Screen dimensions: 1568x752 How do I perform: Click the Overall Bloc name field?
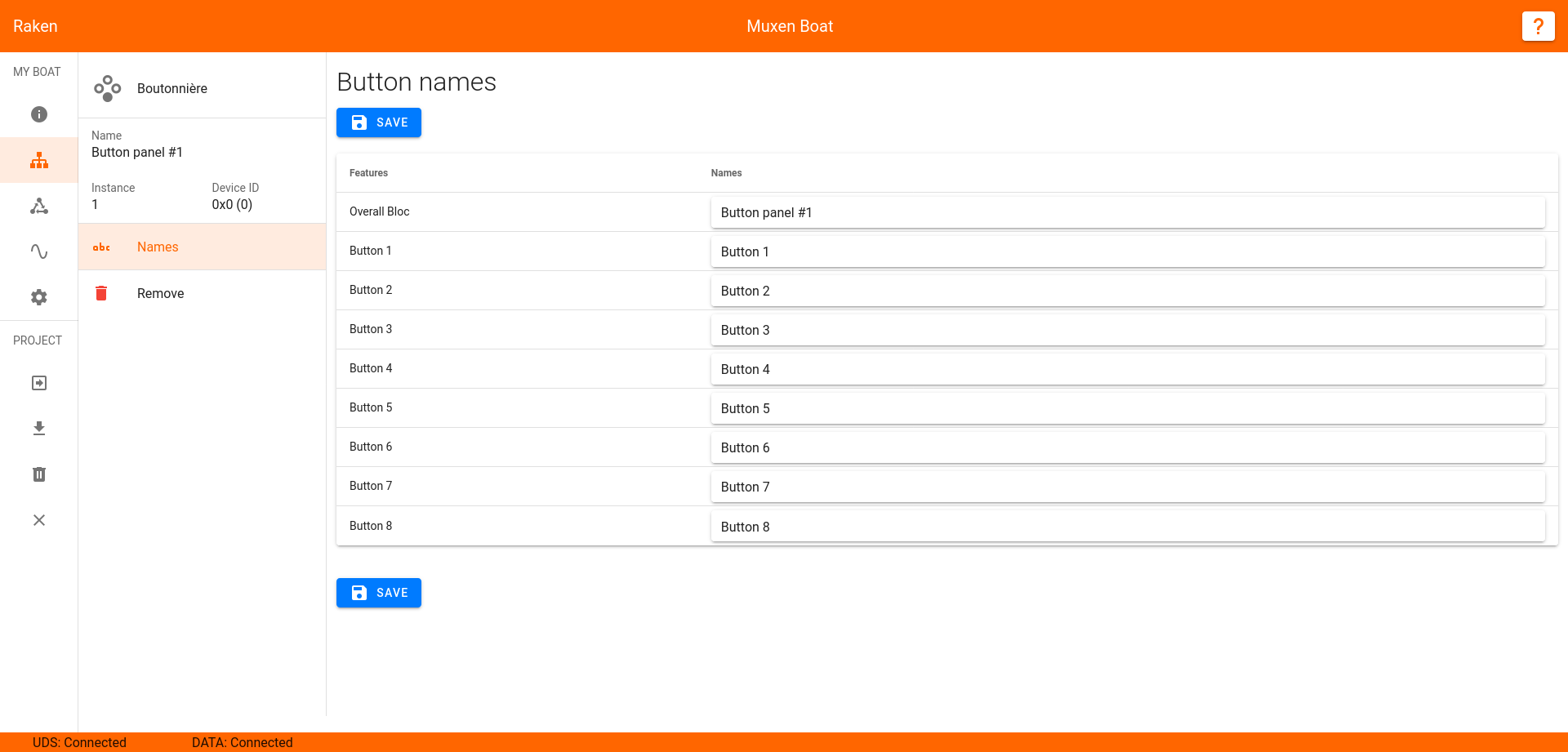(1128, 212)
